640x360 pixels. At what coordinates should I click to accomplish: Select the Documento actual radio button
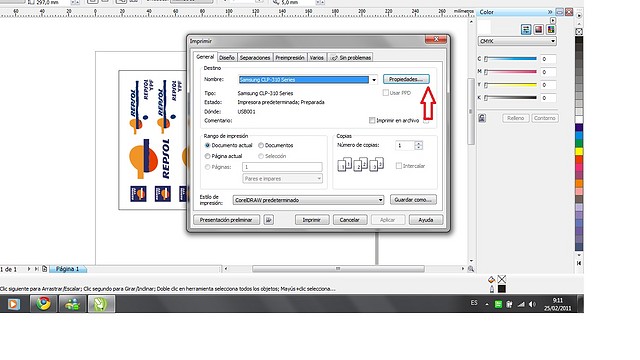(207, 145)
